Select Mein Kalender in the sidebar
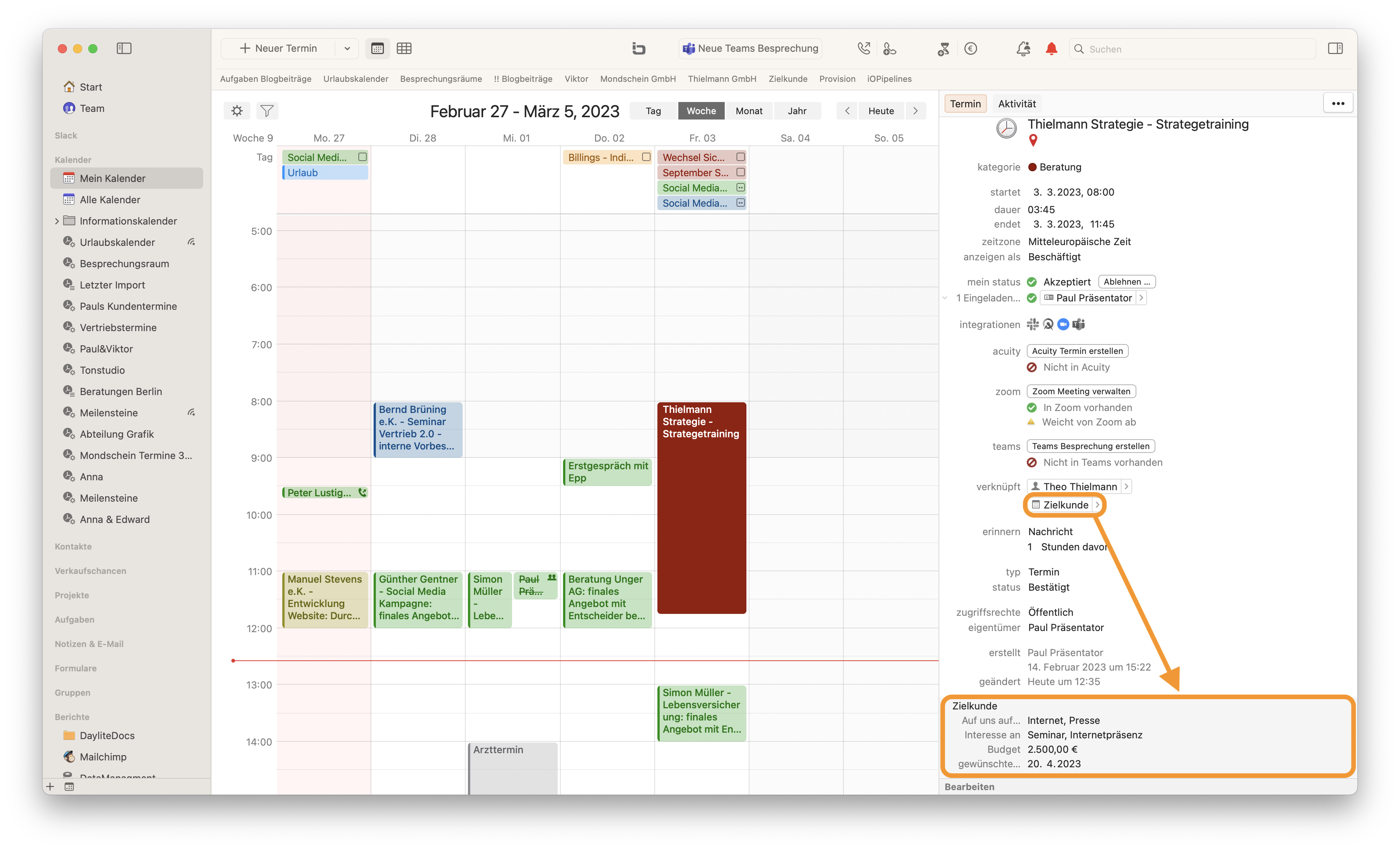The height and width of the screenshot is (851, 1400). tap(127, 178)
